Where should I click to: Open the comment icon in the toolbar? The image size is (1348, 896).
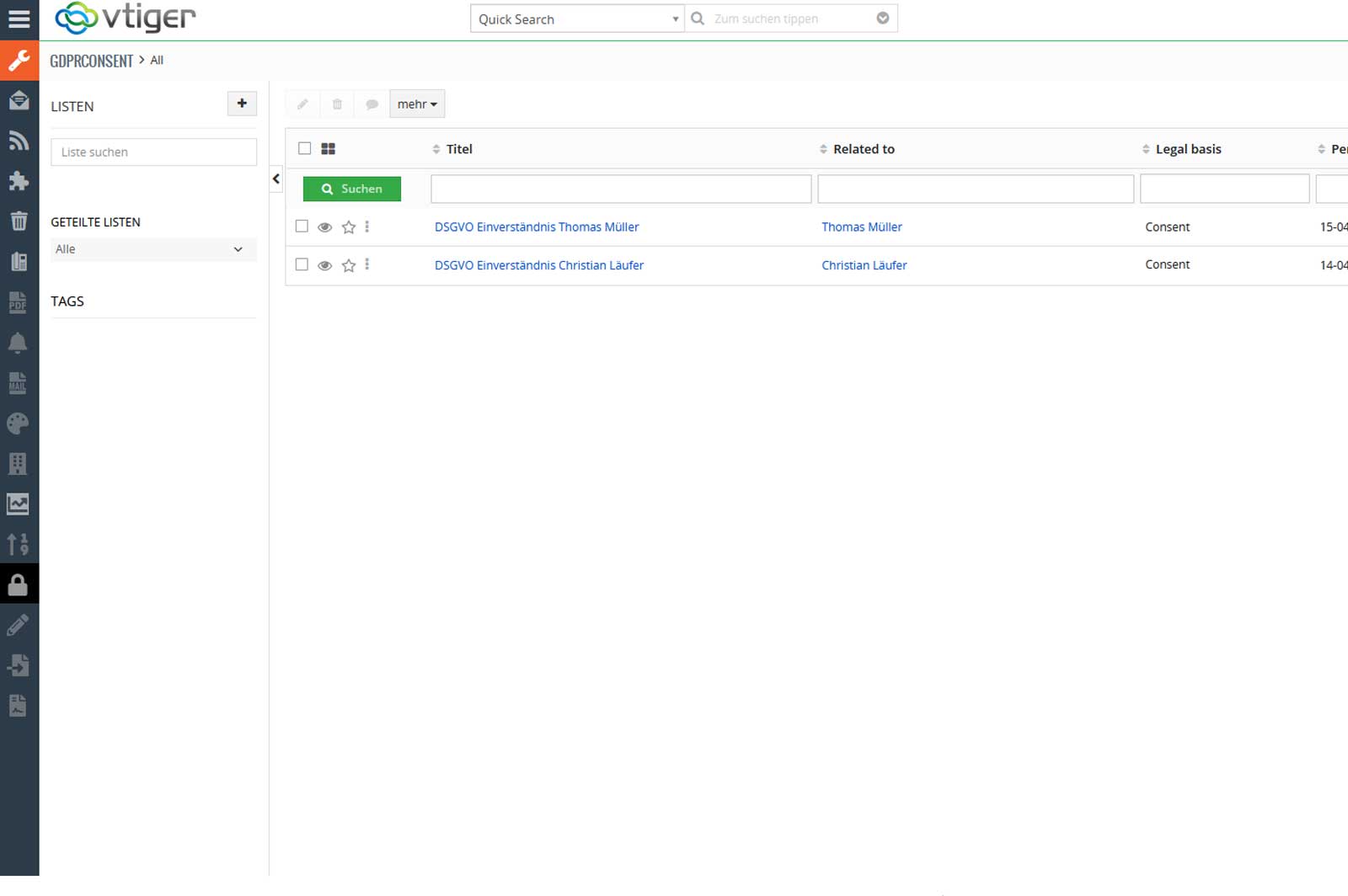(372, 104)
